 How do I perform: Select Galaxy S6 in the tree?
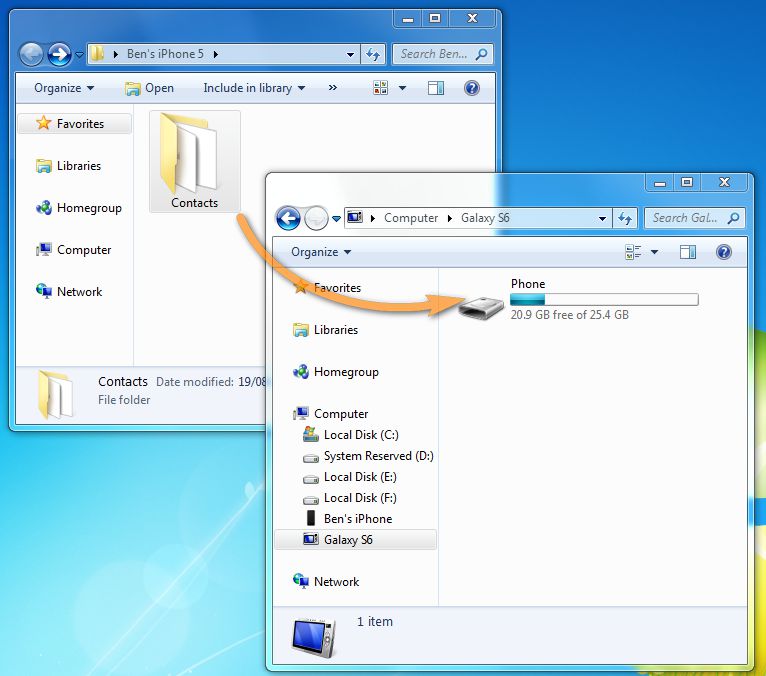[356, 540]
